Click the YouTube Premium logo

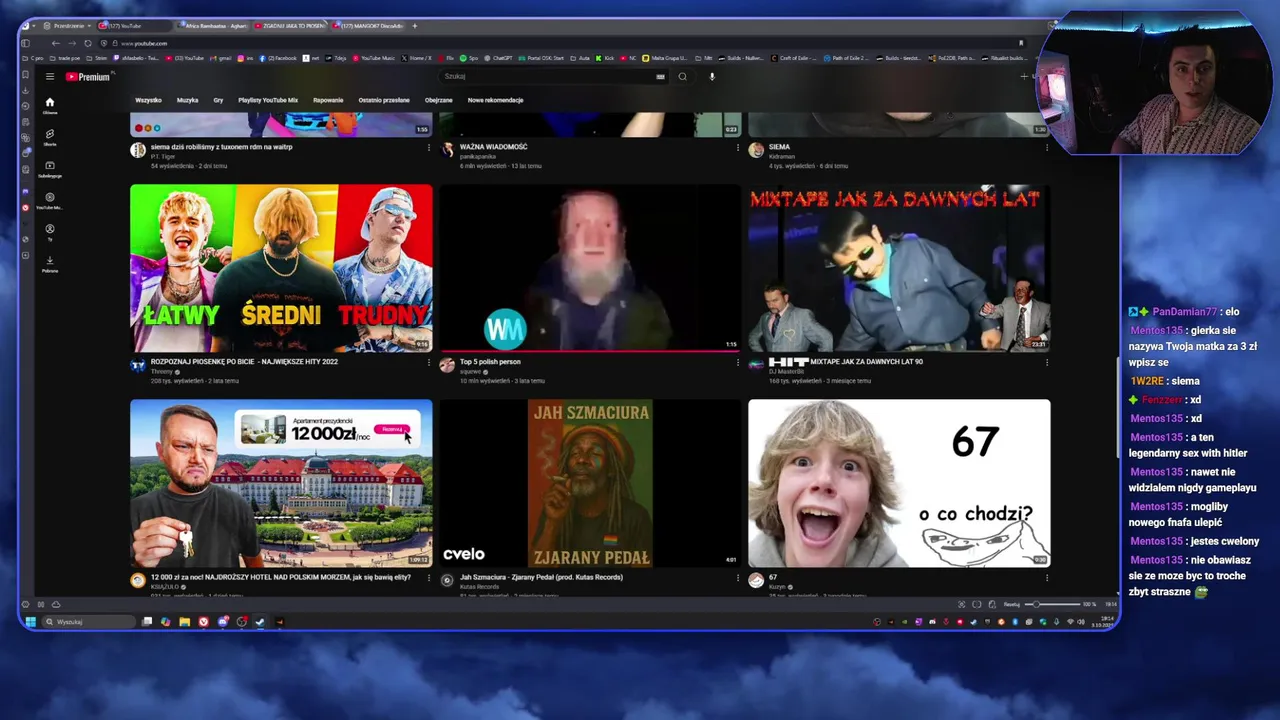[88, 77]
